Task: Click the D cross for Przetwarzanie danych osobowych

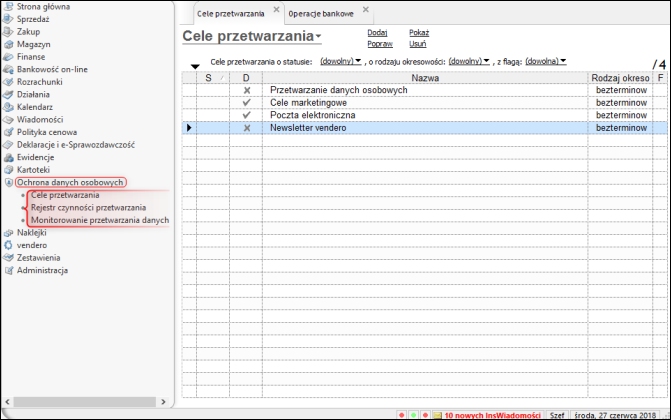Action: 246,90
